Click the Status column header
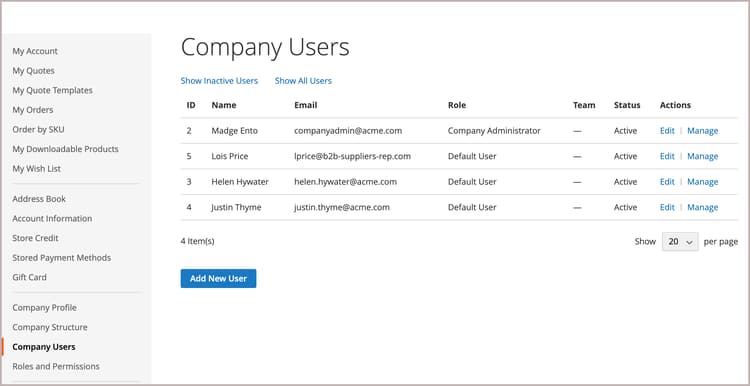 pyautogui.click(x=627, y=105)
